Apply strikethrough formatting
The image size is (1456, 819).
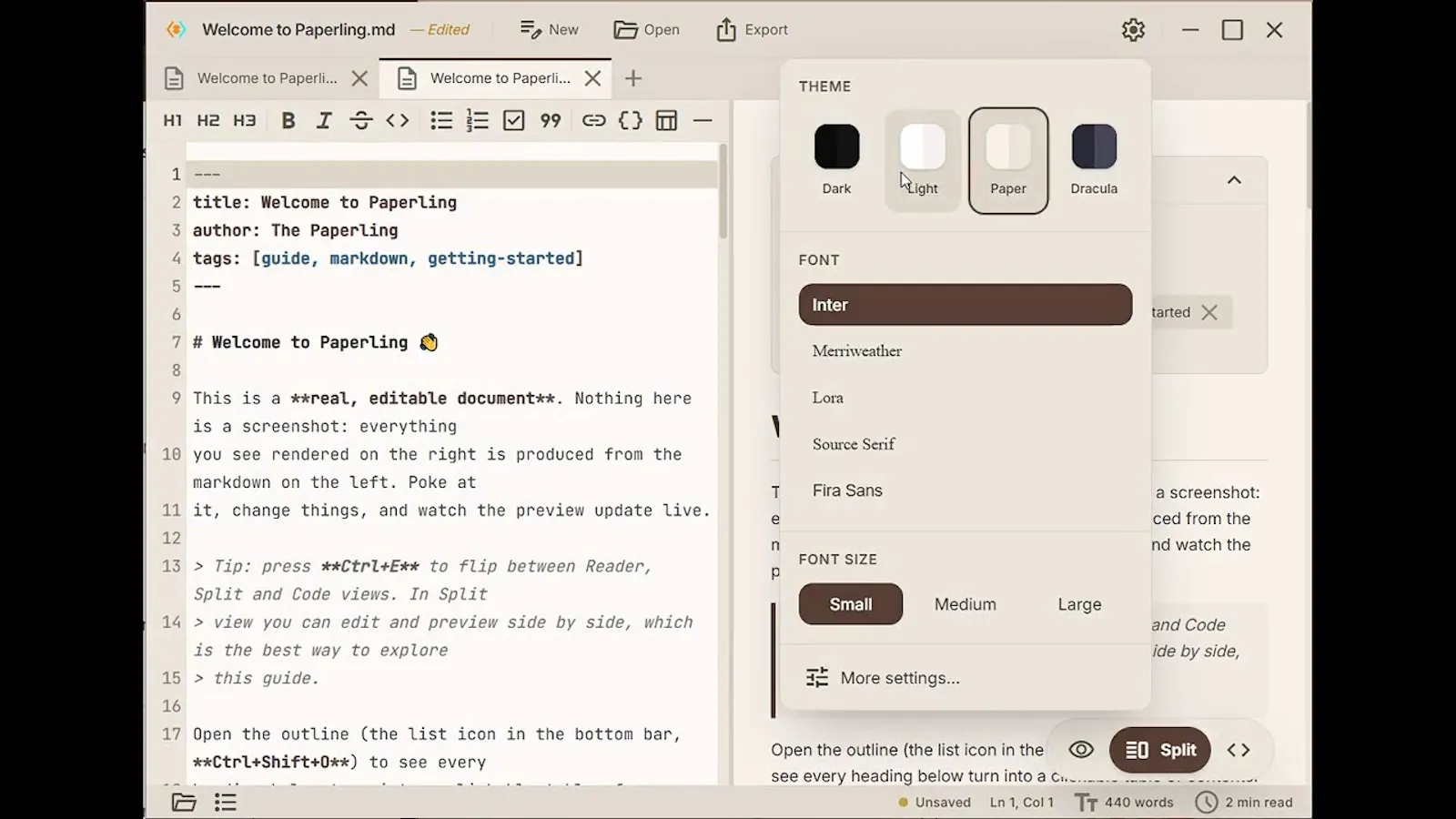tap(361, 120)
